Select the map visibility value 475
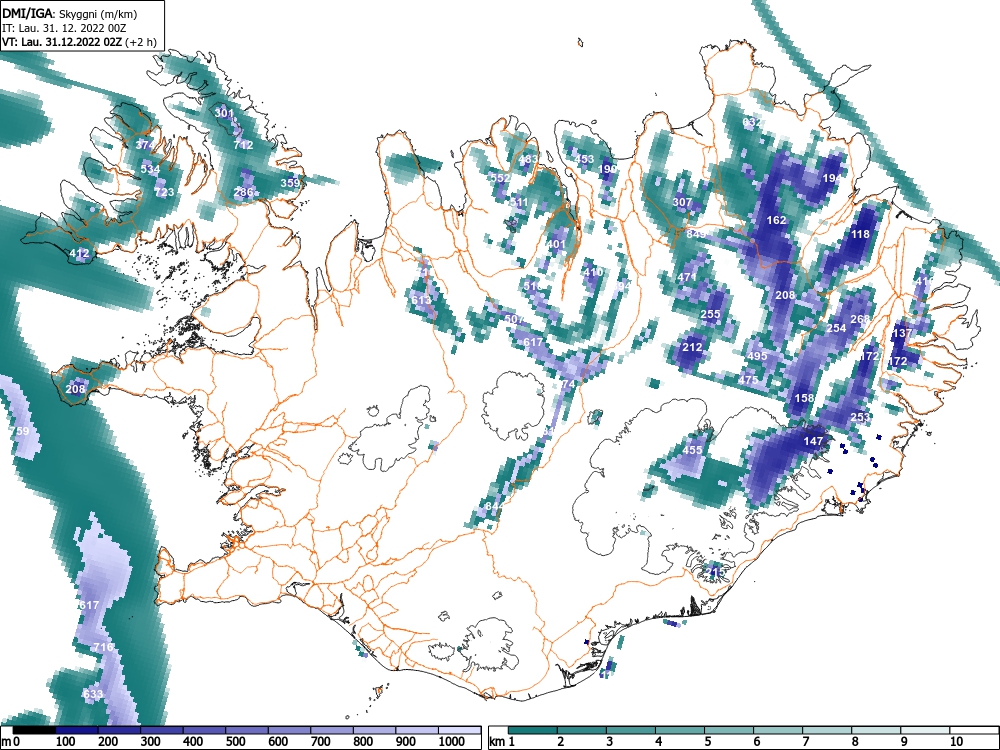Image resolution: width=1000 pixels, height=750 pixels. (x=748, y=380)
